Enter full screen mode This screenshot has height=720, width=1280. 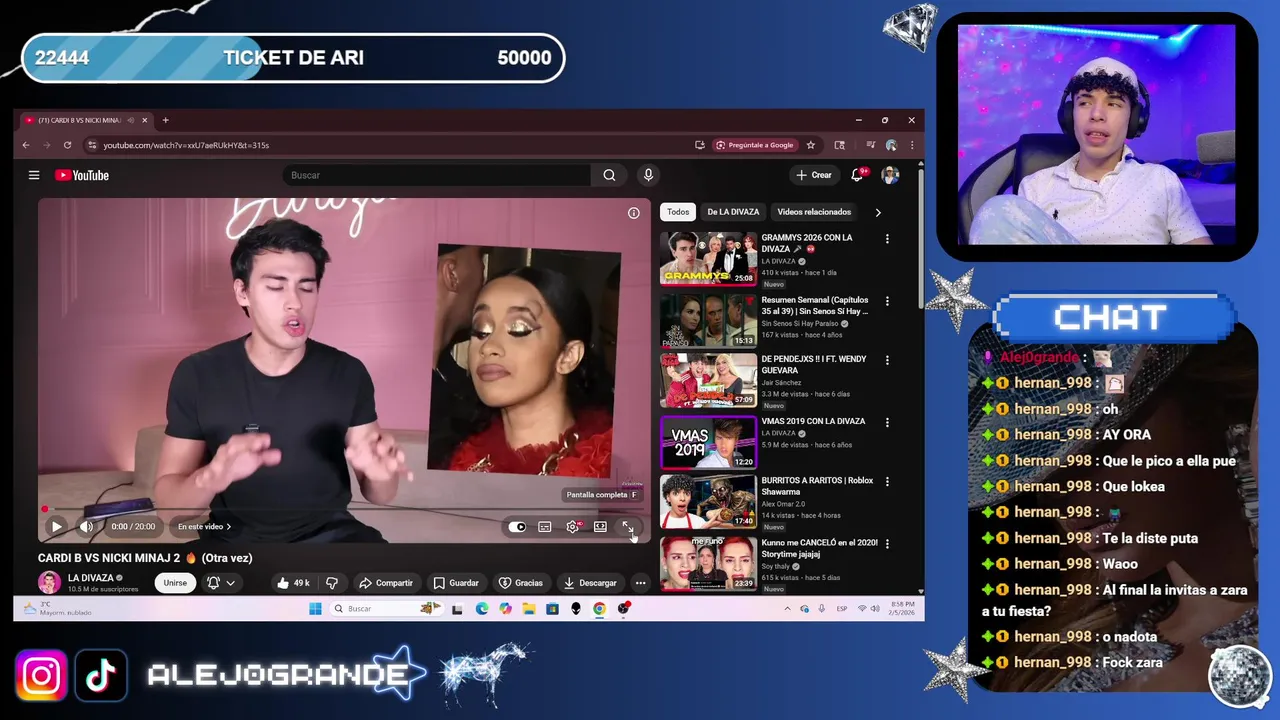click(627, 527)
